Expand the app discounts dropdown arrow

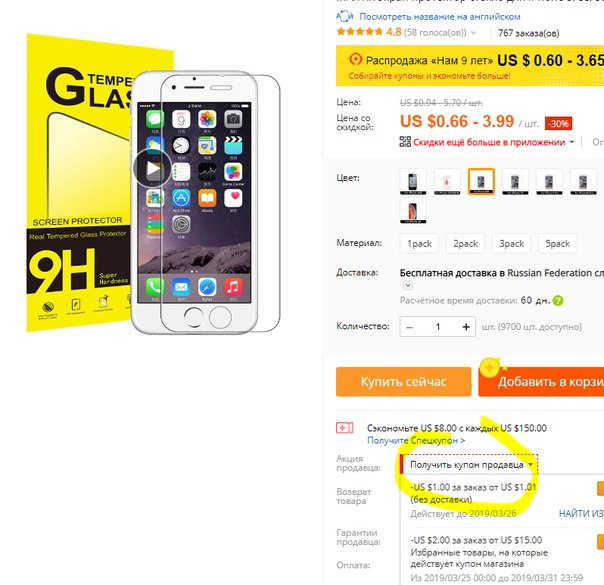tap(572, 142)
